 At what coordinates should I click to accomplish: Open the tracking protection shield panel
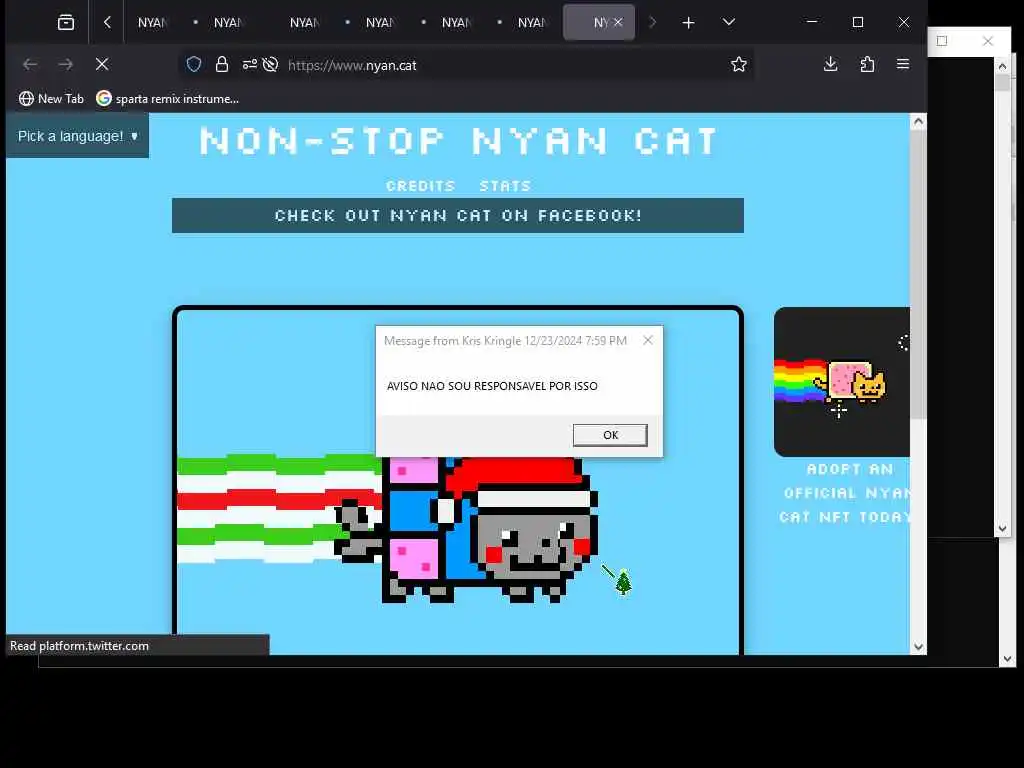[x=194, y=64]
